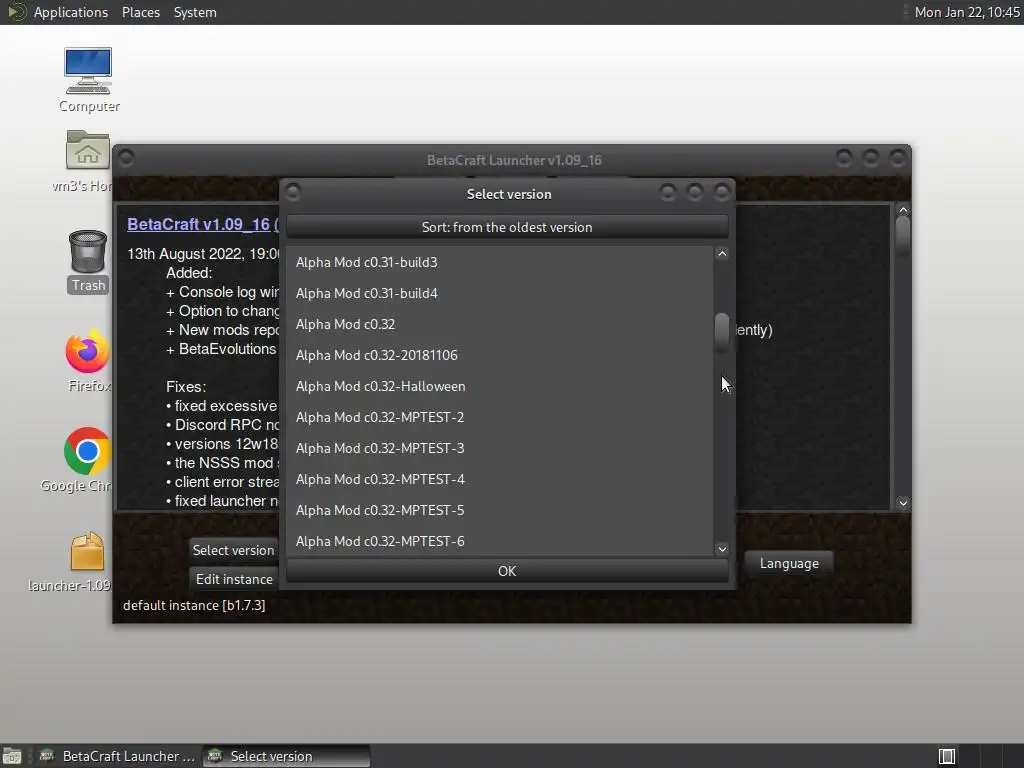The image size is (1024, 768).
Task: Click the changelog scroll-up arrow in launcher
Action: pyautogui.click(x=903, y=210)
